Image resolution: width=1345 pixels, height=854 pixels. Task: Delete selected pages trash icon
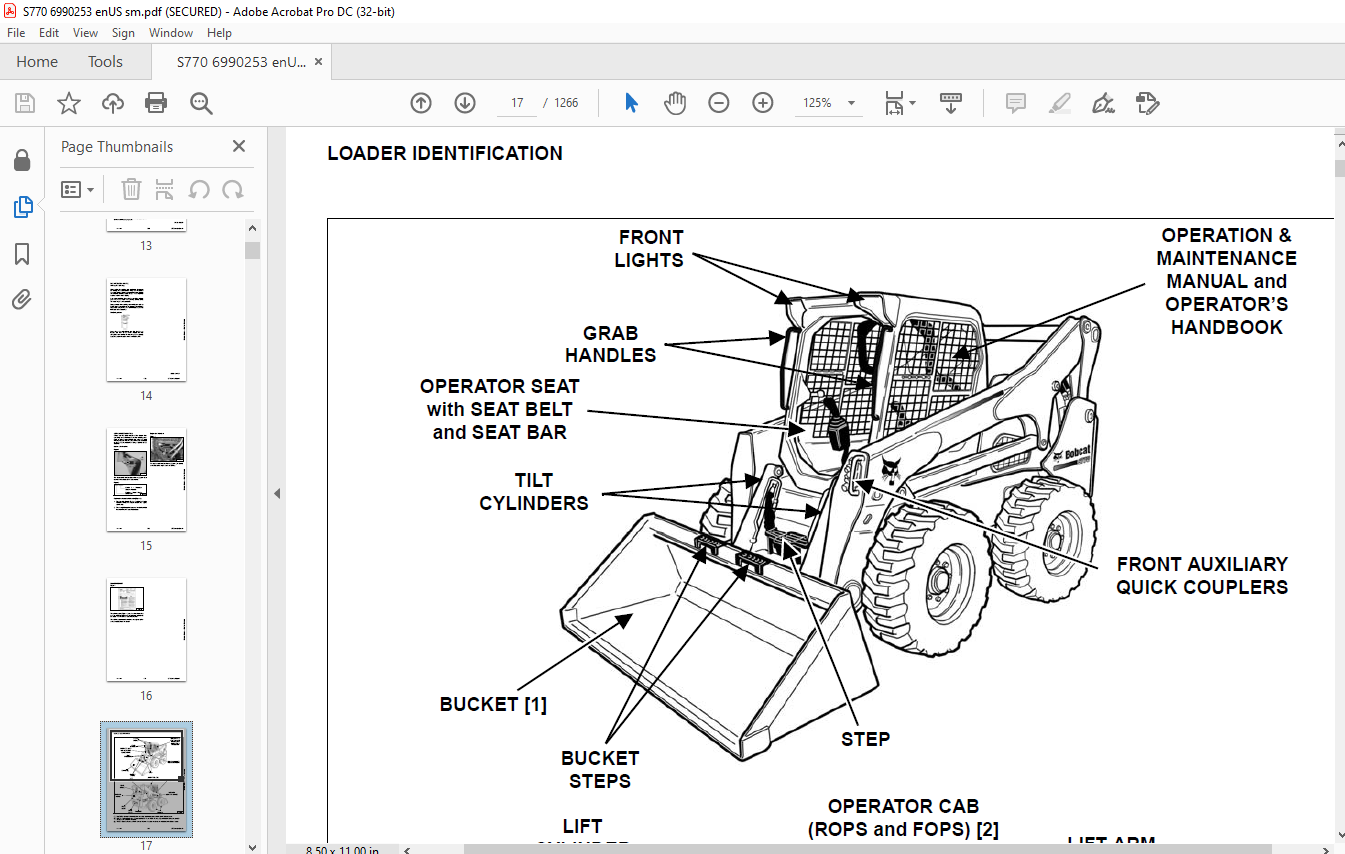[x=131, y=189]
